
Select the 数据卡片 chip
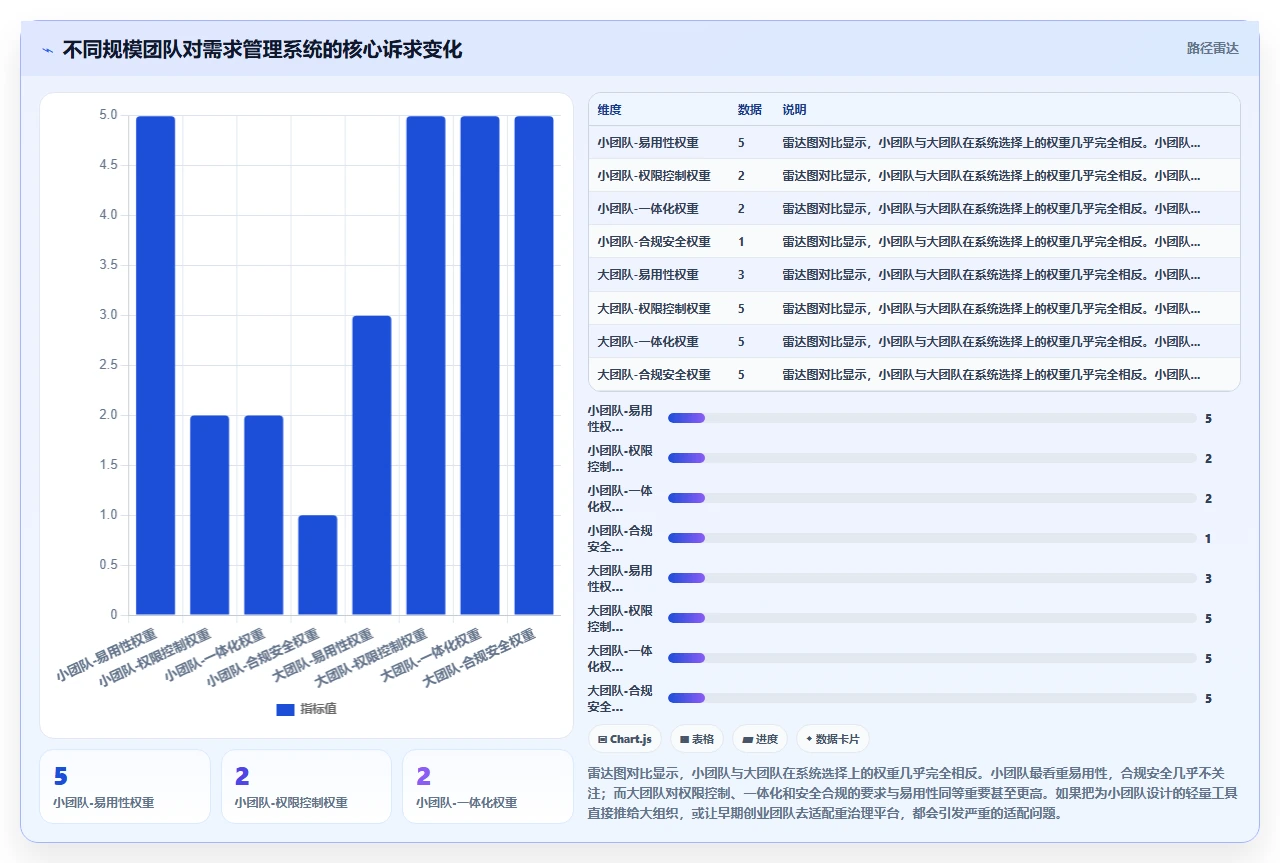[833, 739]
